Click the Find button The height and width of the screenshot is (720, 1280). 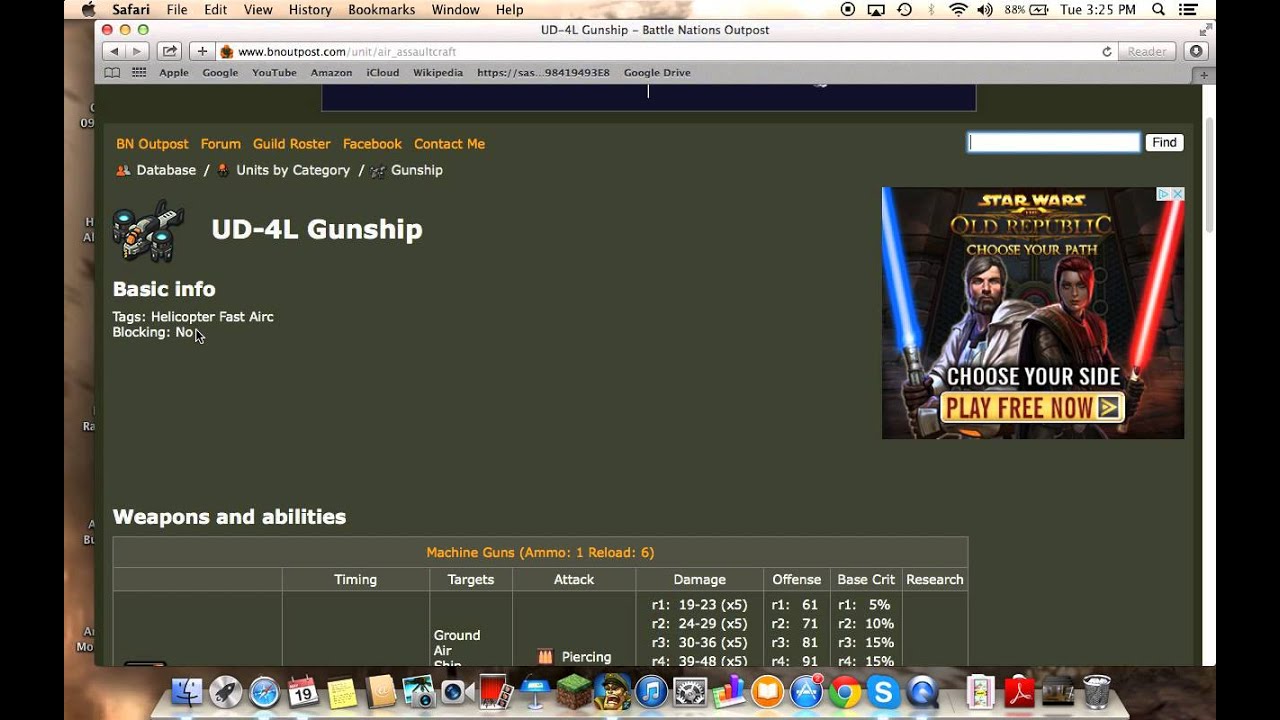tap(1164, 143)
